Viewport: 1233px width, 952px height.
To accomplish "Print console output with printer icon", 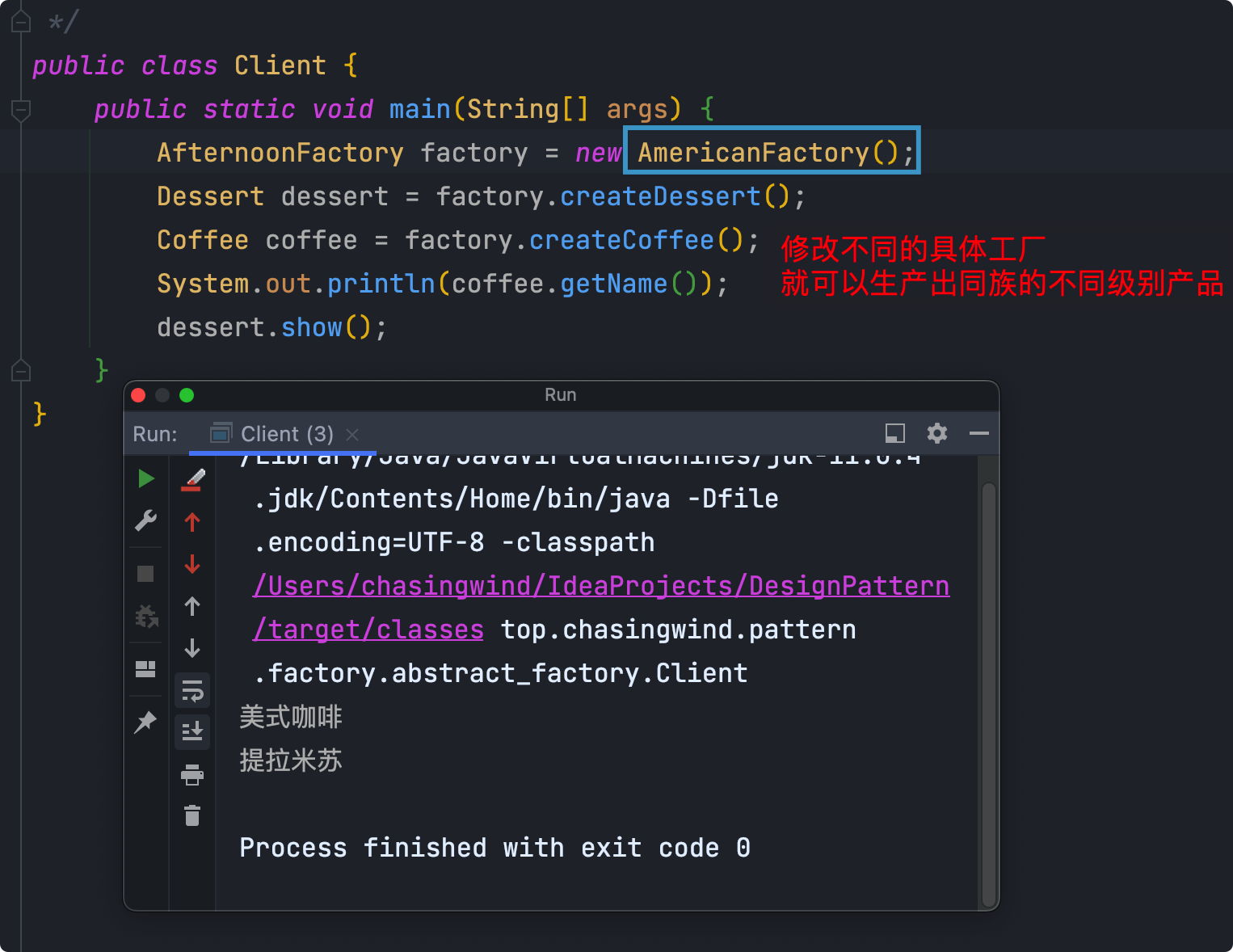I will [192, 775].
